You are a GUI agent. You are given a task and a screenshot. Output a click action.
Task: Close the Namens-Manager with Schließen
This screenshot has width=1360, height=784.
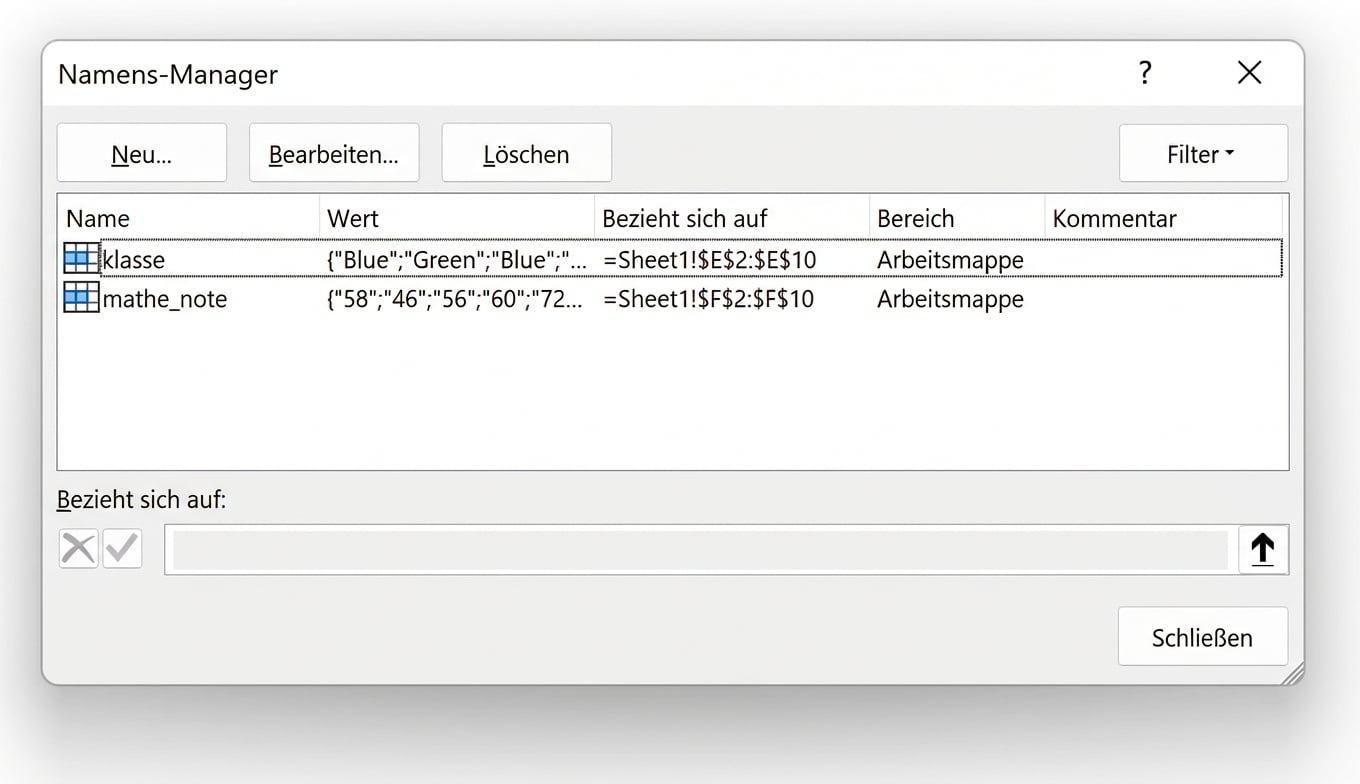click(1202, 636)
